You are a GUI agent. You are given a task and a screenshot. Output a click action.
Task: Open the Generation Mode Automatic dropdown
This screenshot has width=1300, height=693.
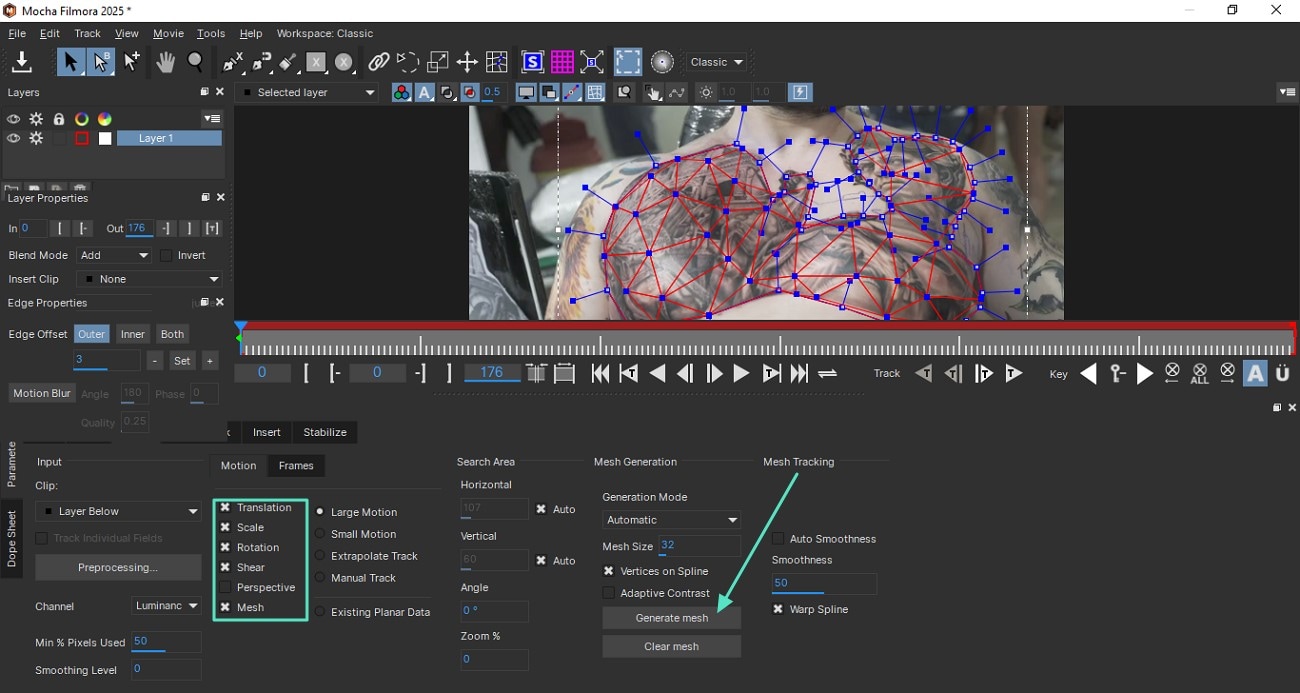[x=671, y=520]
